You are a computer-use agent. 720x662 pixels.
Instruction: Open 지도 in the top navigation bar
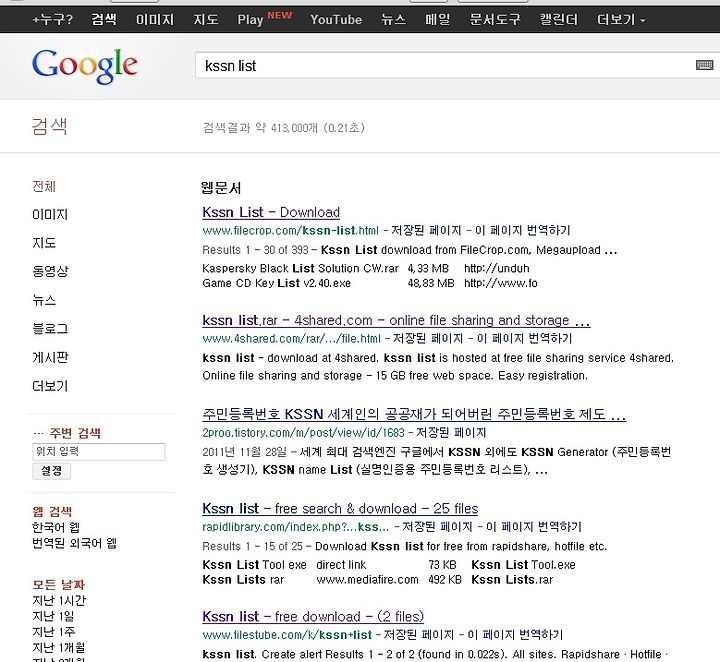click(x=205, y=19)
